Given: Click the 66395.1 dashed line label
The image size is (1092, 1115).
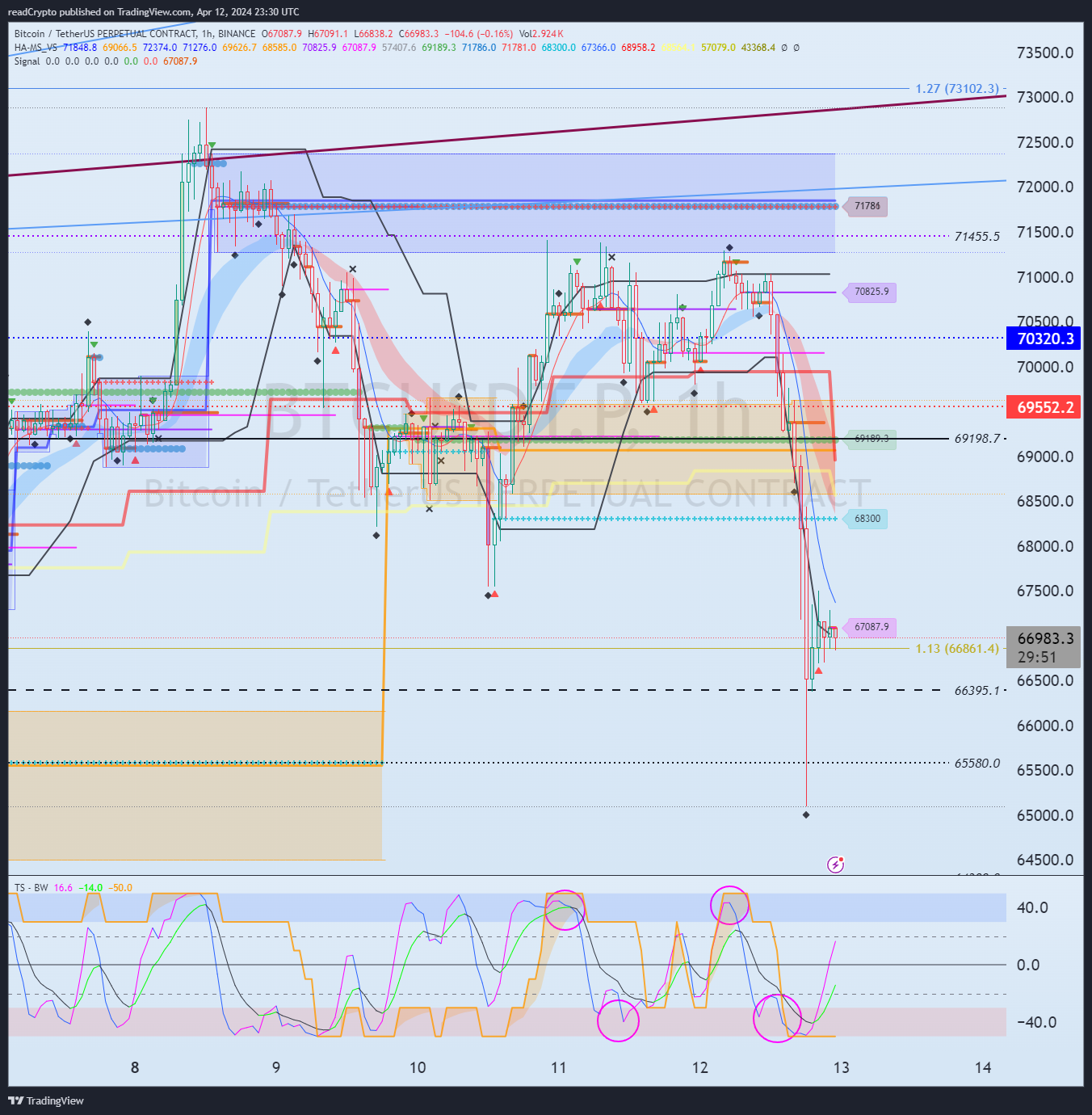Looking at the screenshot, I should point(977,691).
